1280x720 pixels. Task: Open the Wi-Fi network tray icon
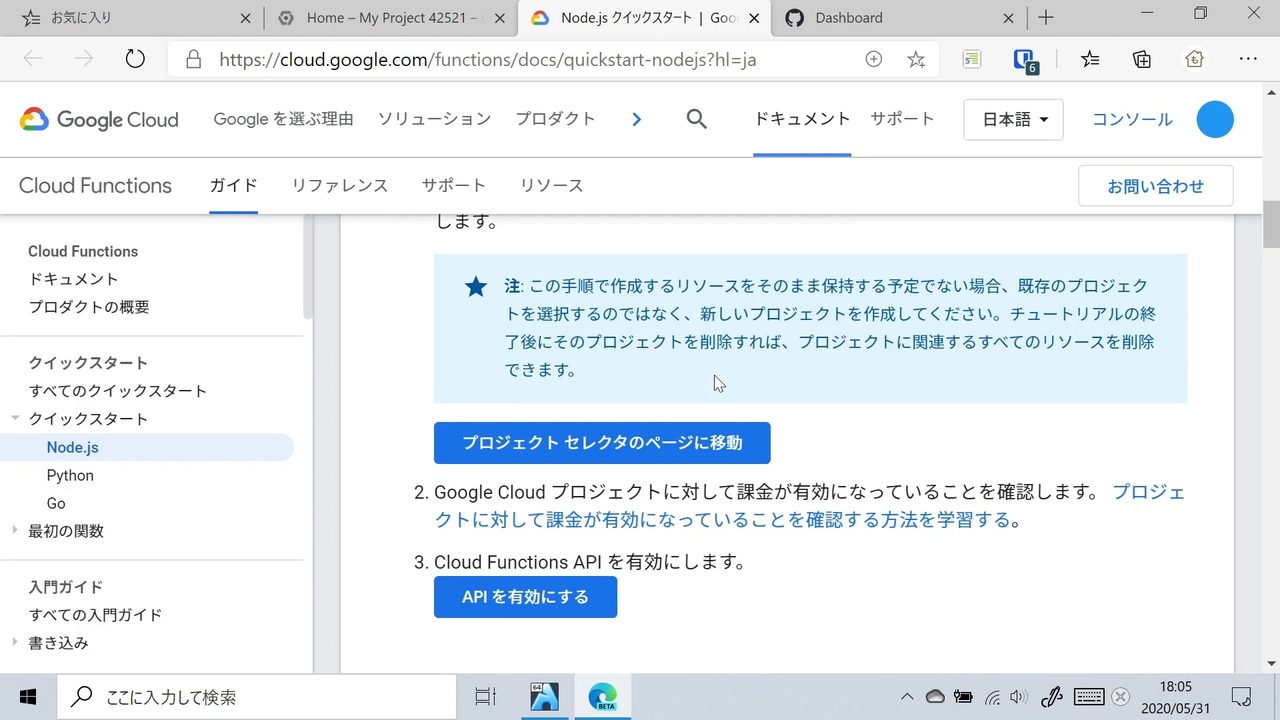pyautogui.click(x=992, y=697)
